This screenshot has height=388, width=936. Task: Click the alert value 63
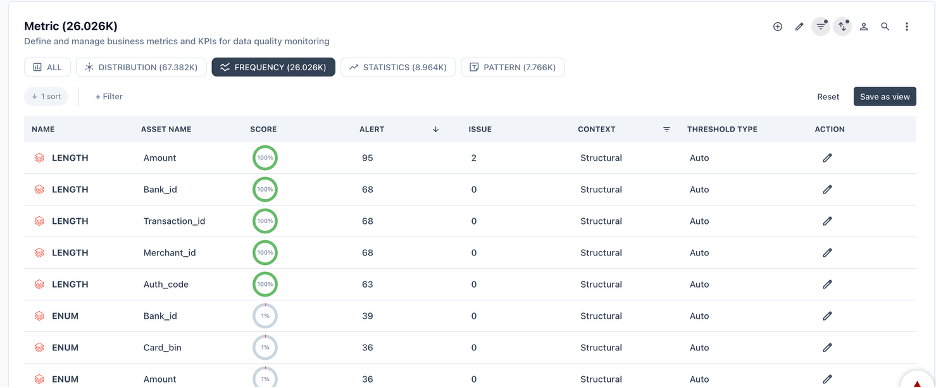pos(367,284)
